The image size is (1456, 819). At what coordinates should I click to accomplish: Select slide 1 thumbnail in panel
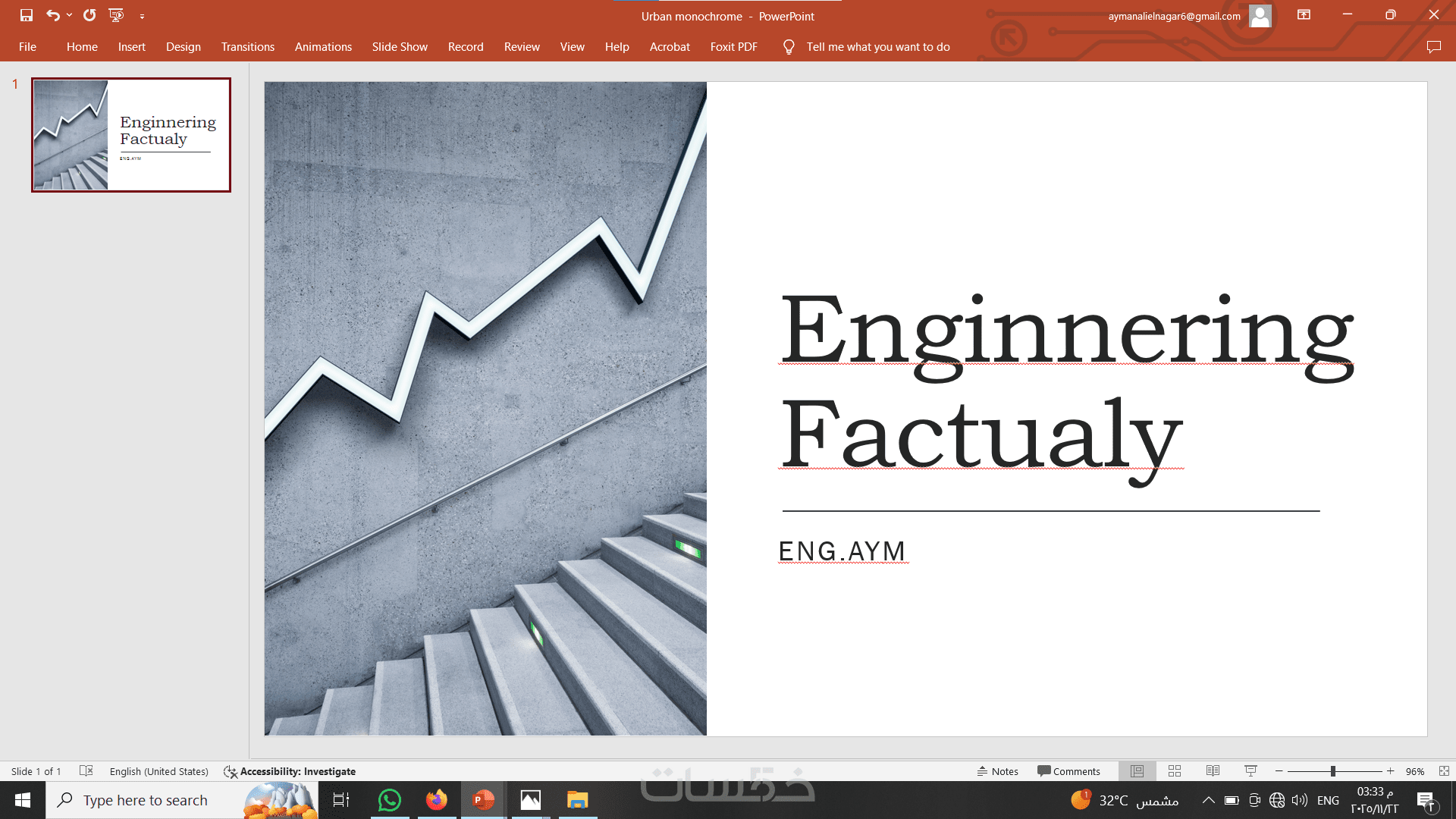pos(131,135)
